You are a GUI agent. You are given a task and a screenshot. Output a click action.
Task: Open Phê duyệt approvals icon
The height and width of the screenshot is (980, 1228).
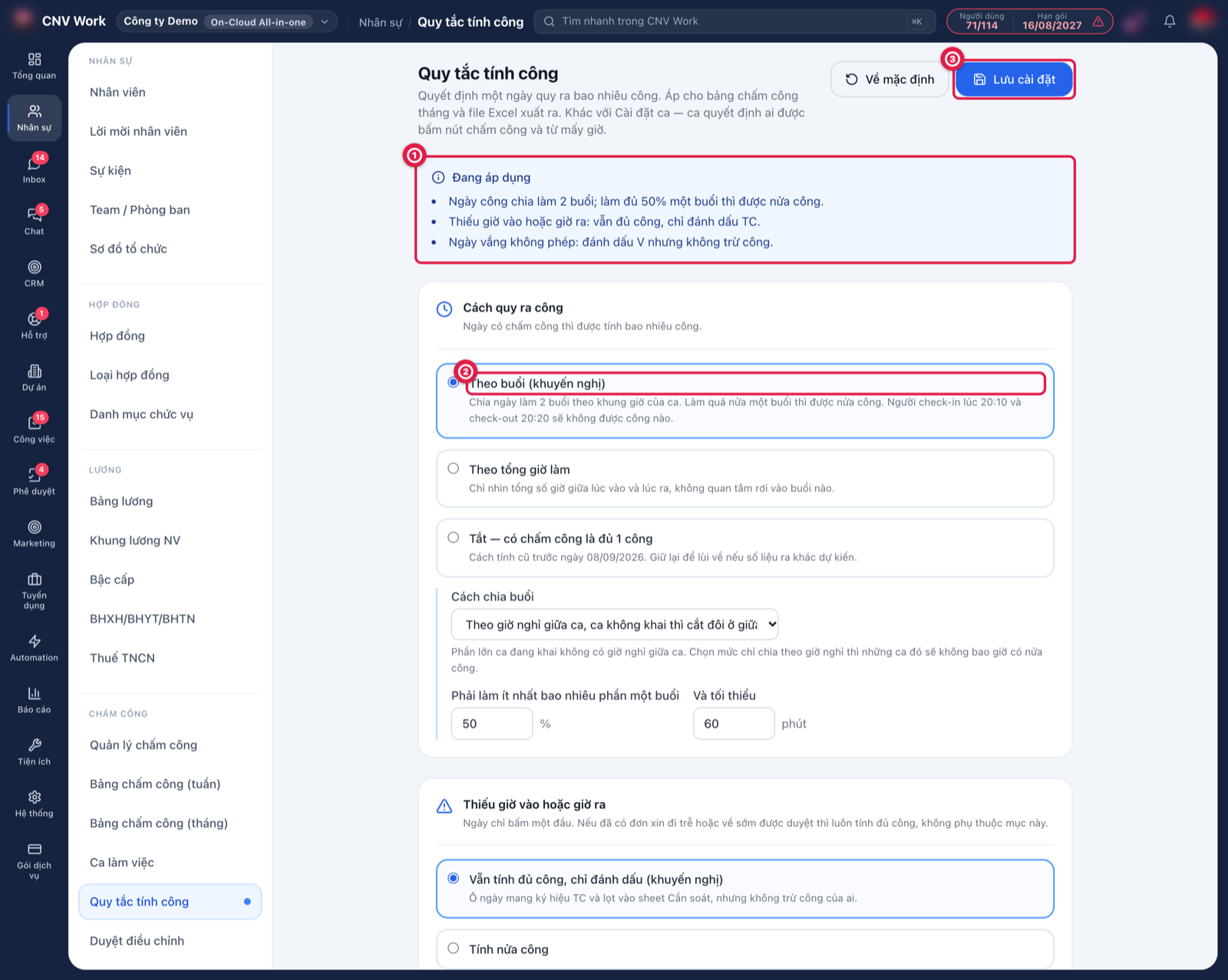point(34,481)
